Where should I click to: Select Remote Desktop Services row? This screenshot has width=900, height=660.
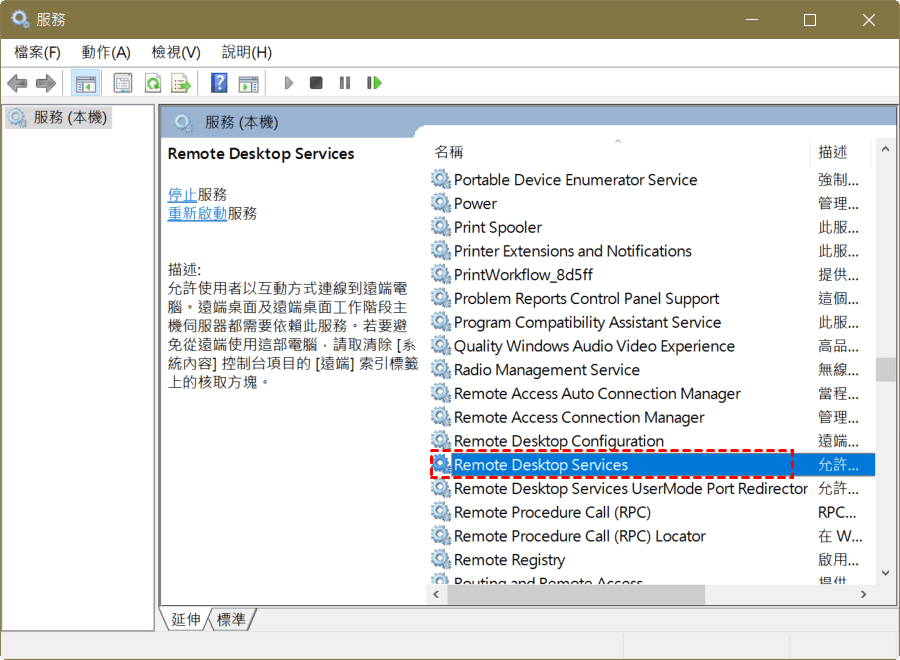[653, 464]
